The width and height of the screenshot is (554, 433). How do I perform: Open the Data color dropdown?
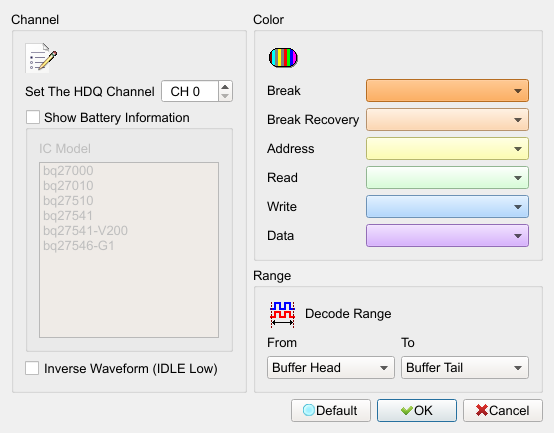pyautogui.click(x=447, y=236)
